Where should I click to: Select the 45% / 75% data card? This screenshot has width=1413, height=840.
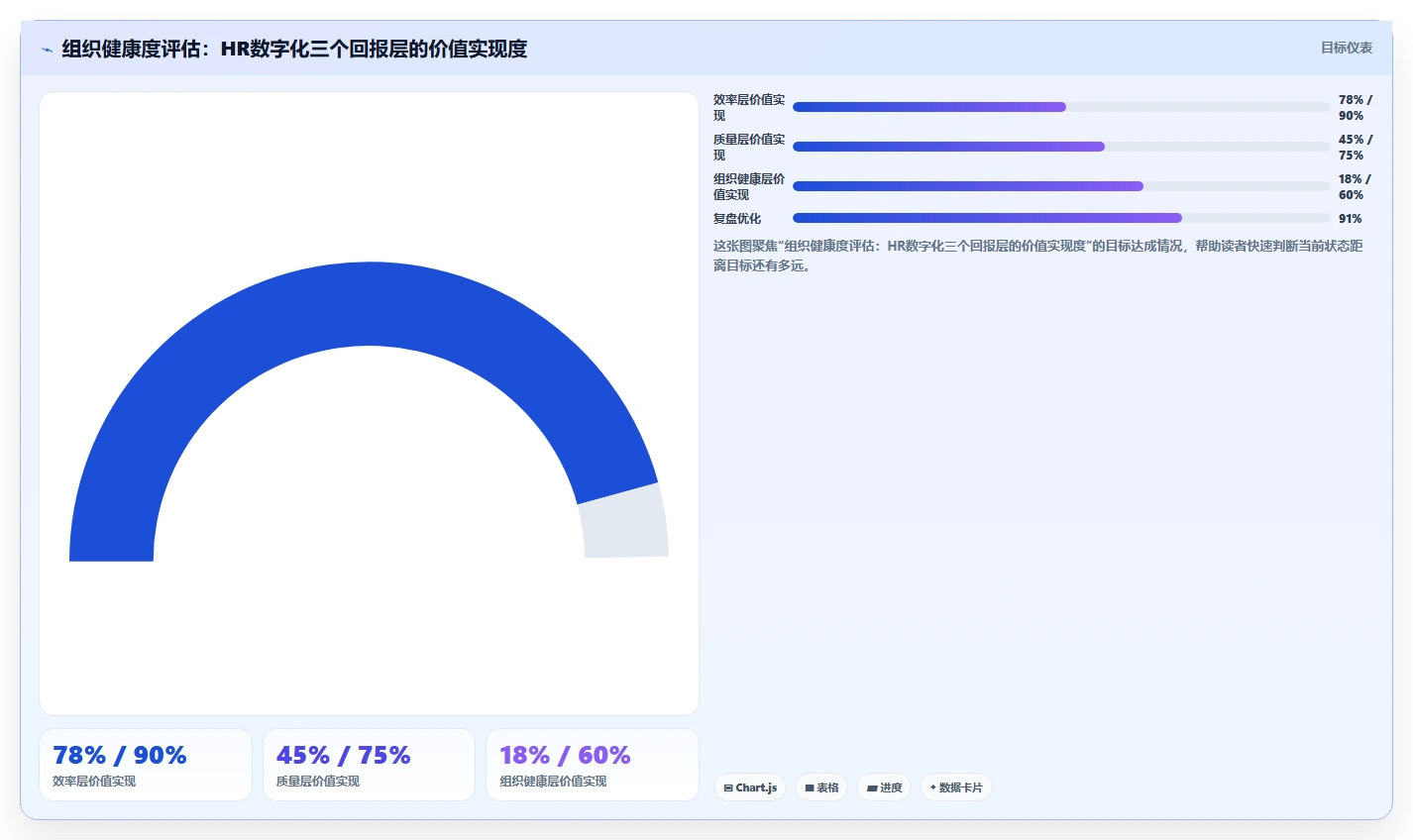(369, 765)
